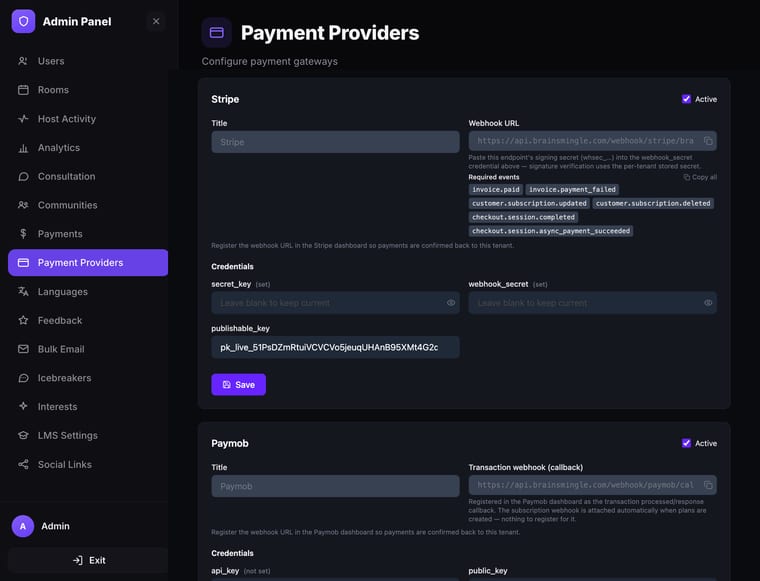Click the Communities people icon
Screen dimensions: 760x581
pyautogui.click(x=23, y=205)
